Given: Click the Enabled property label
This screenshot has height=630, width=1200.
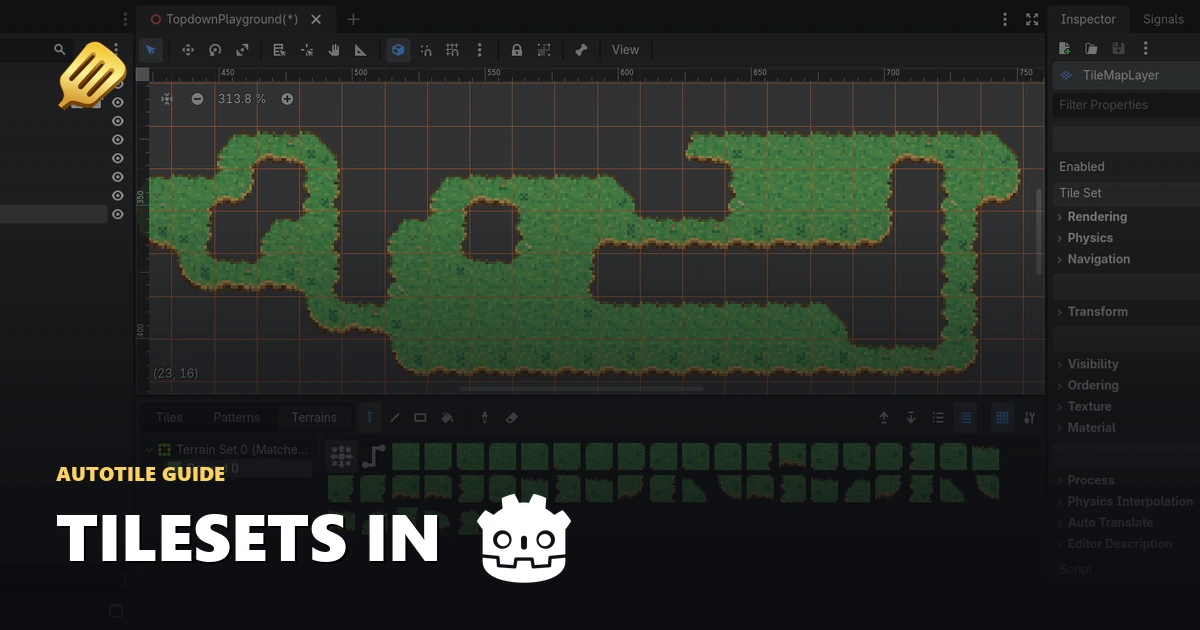Looking at the screenshot, I should [x=1082, y=167].
